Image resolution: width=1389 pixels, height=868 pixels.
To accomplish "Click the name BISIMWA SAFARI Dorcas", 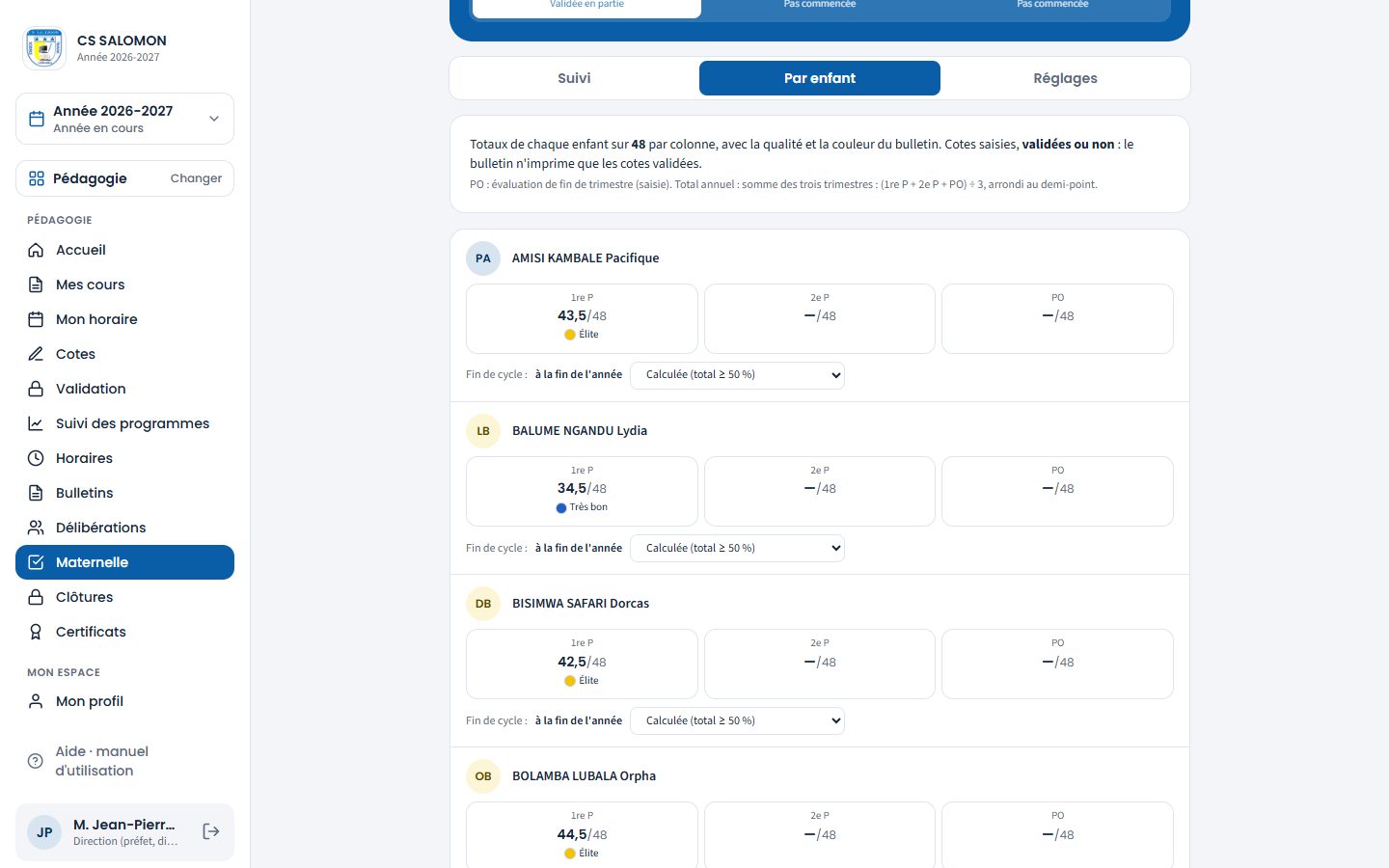I will (581, 604).
